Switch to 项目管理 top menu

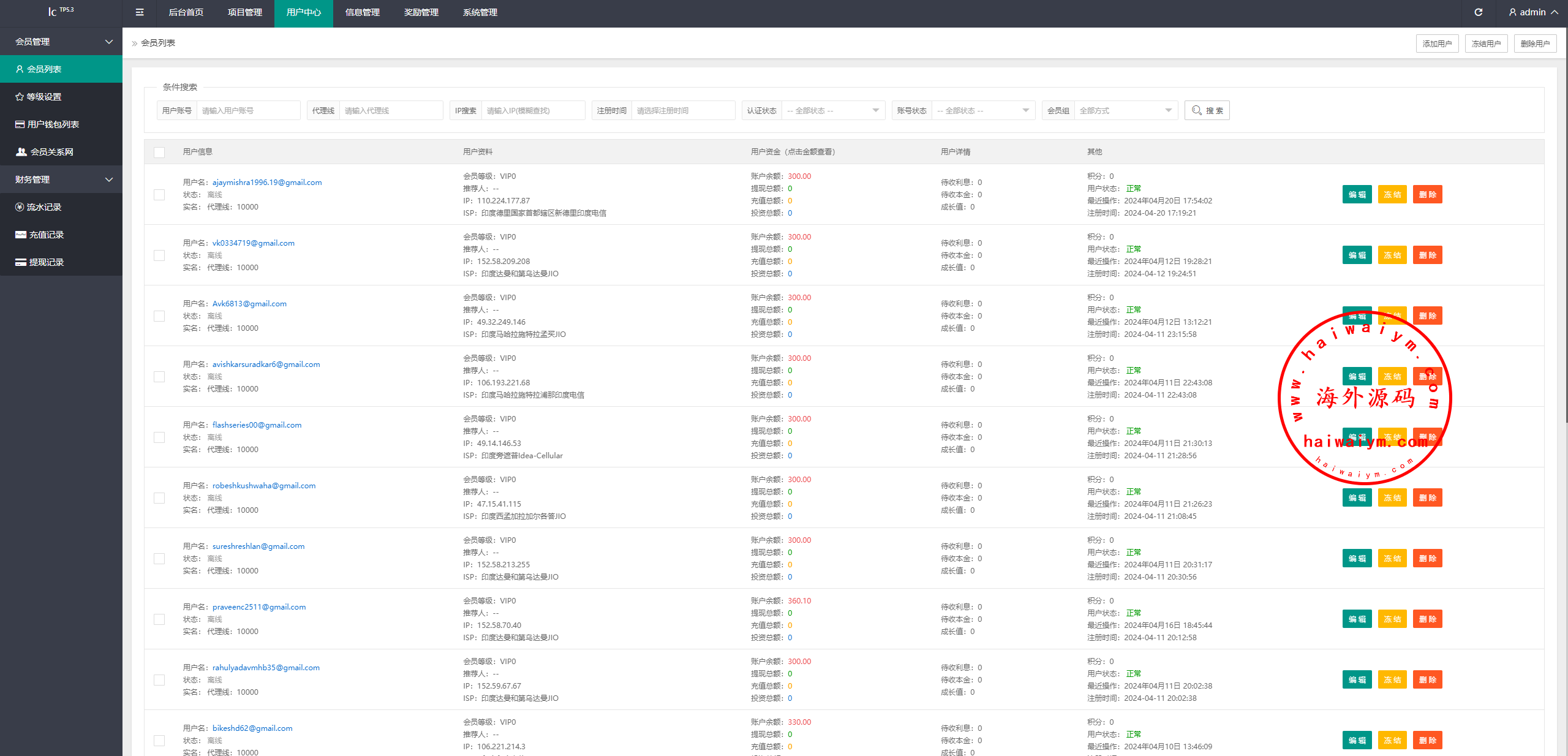pyautogui.click(x=244, y=12)
